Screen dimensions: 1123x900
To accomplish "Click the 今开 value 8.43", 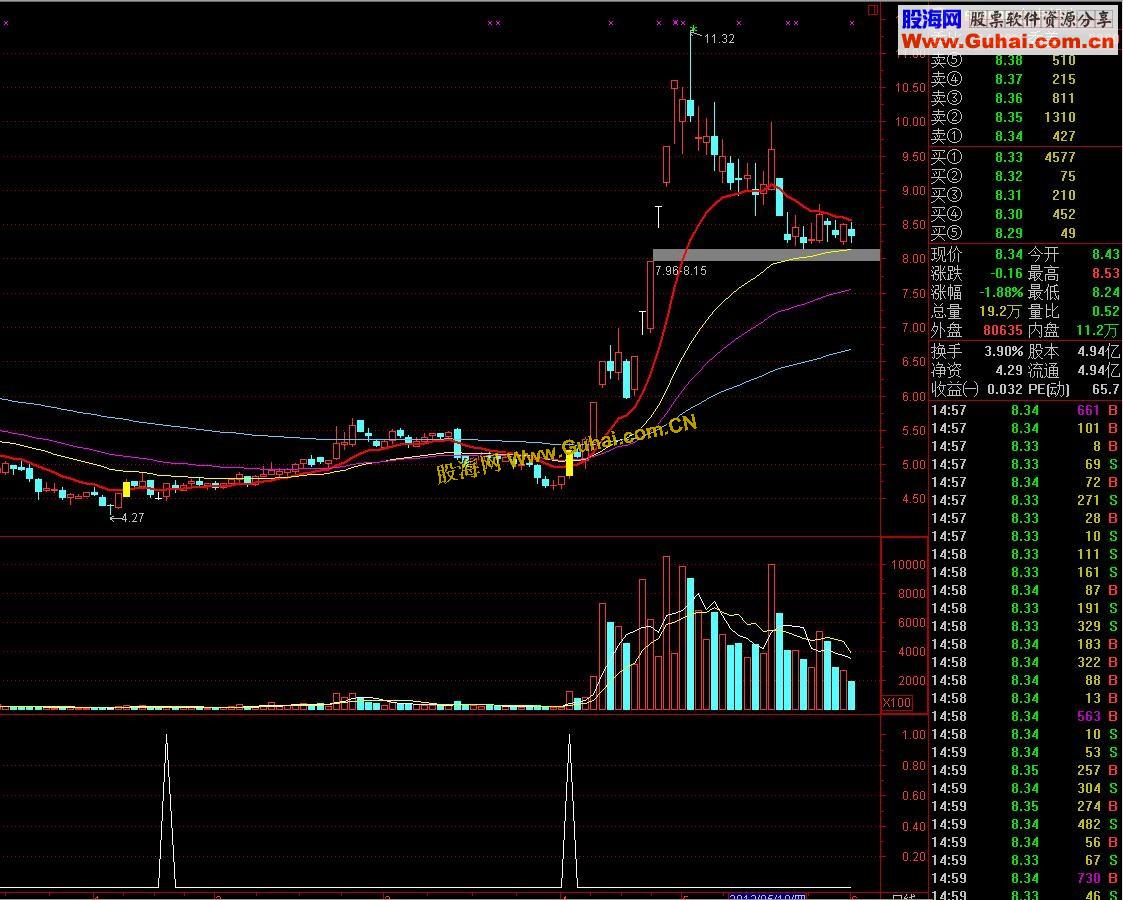I will [1105, 254].
